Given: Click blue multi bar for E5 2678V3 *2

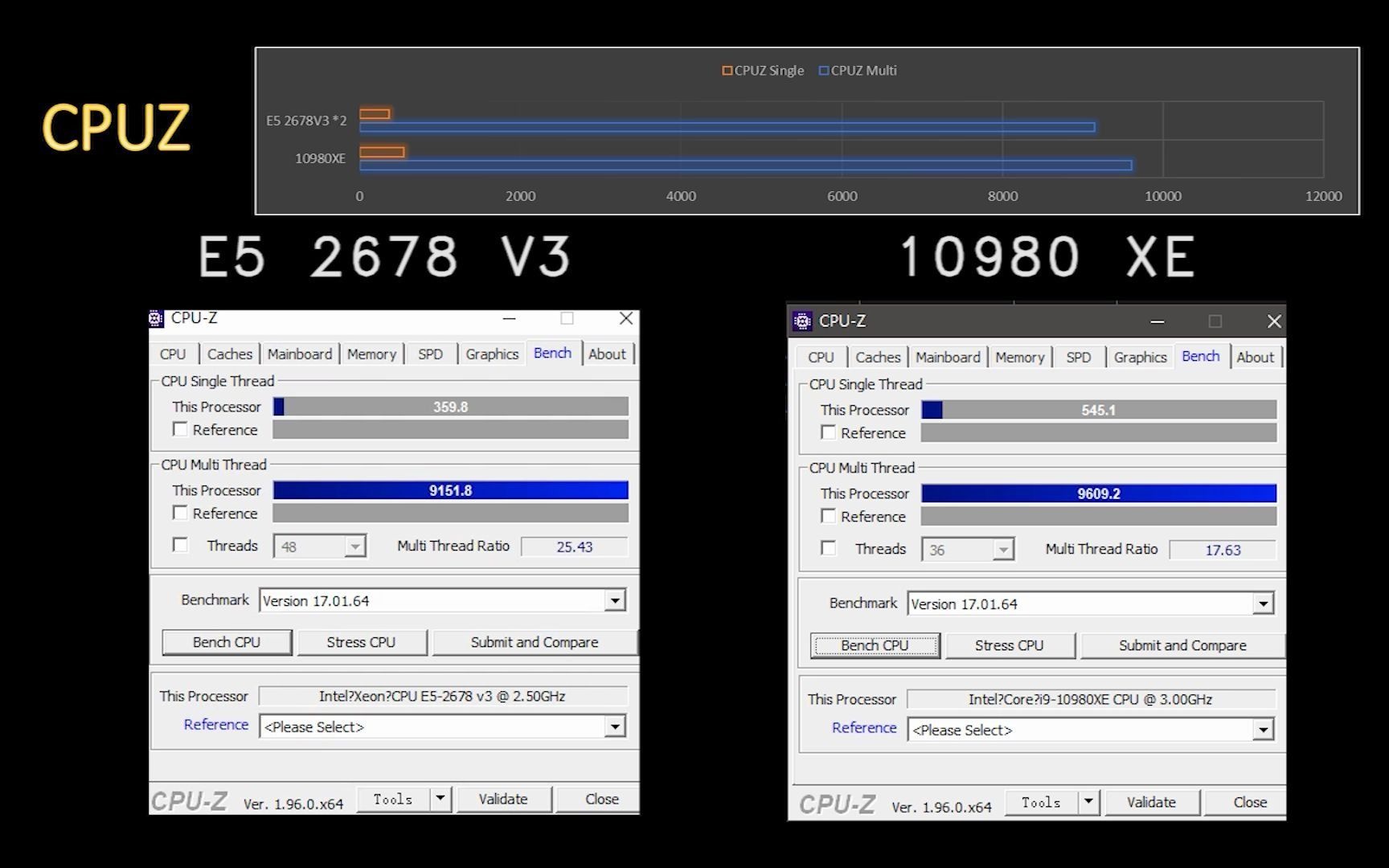Looking at the screenshot, I should (x=727, y=127).
